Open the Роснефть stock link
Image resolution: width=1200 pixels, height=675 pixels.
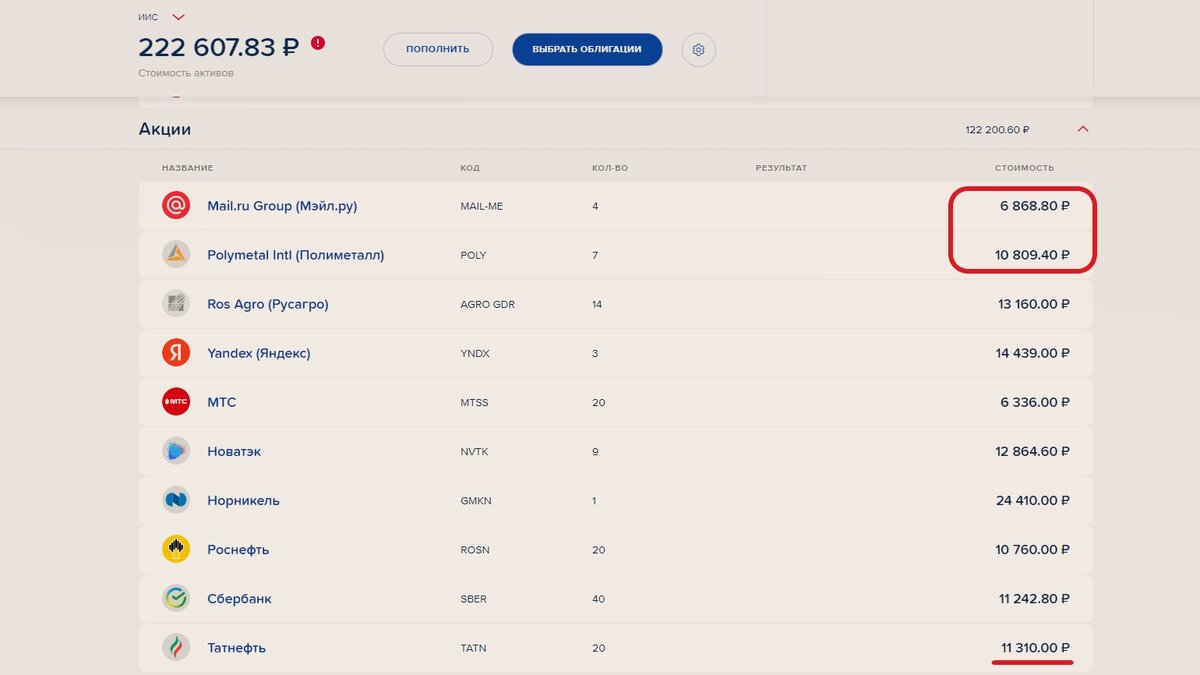pos(238,549)
